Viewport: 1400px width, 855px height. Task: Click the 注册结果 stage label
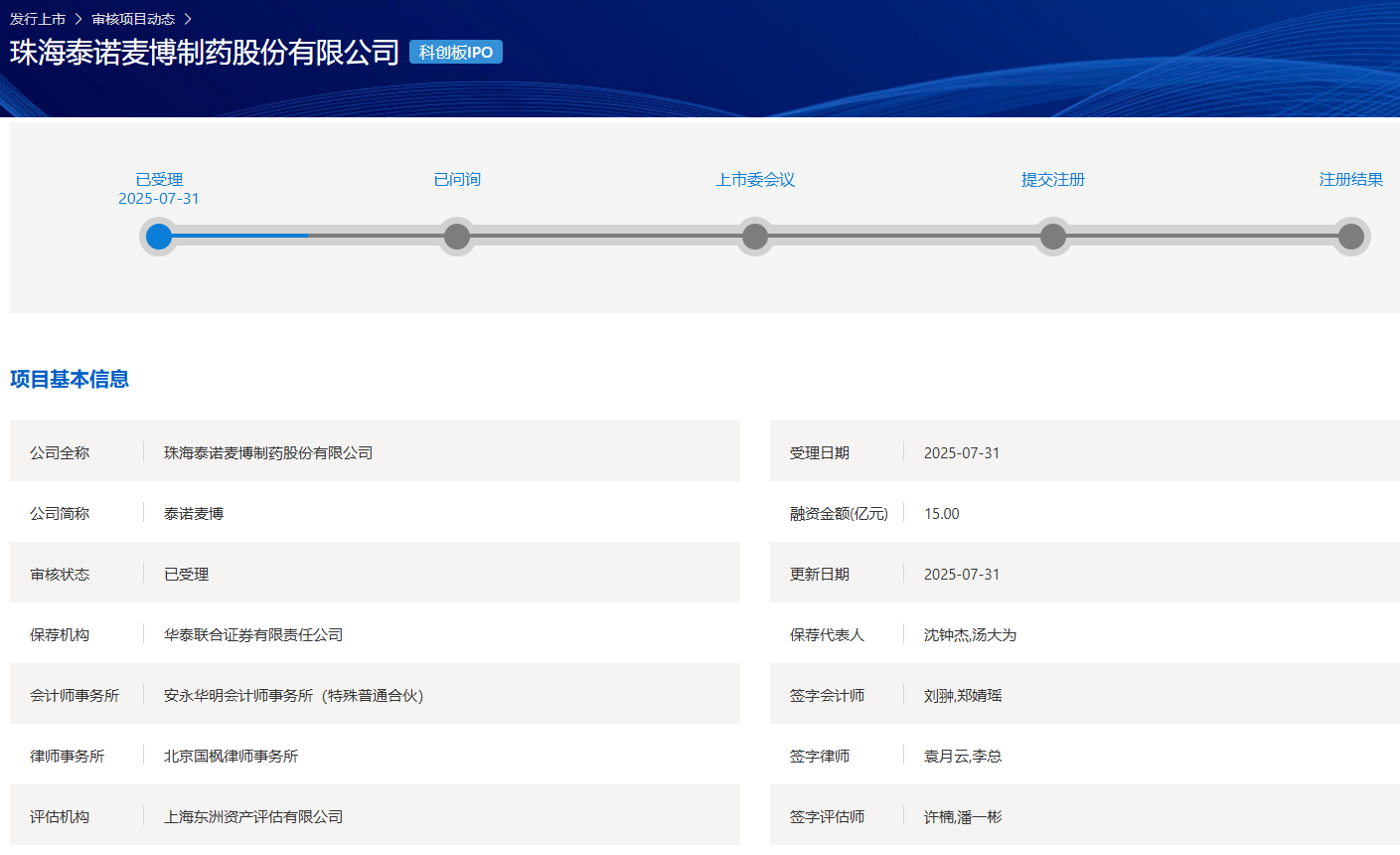coord(1351,180)
